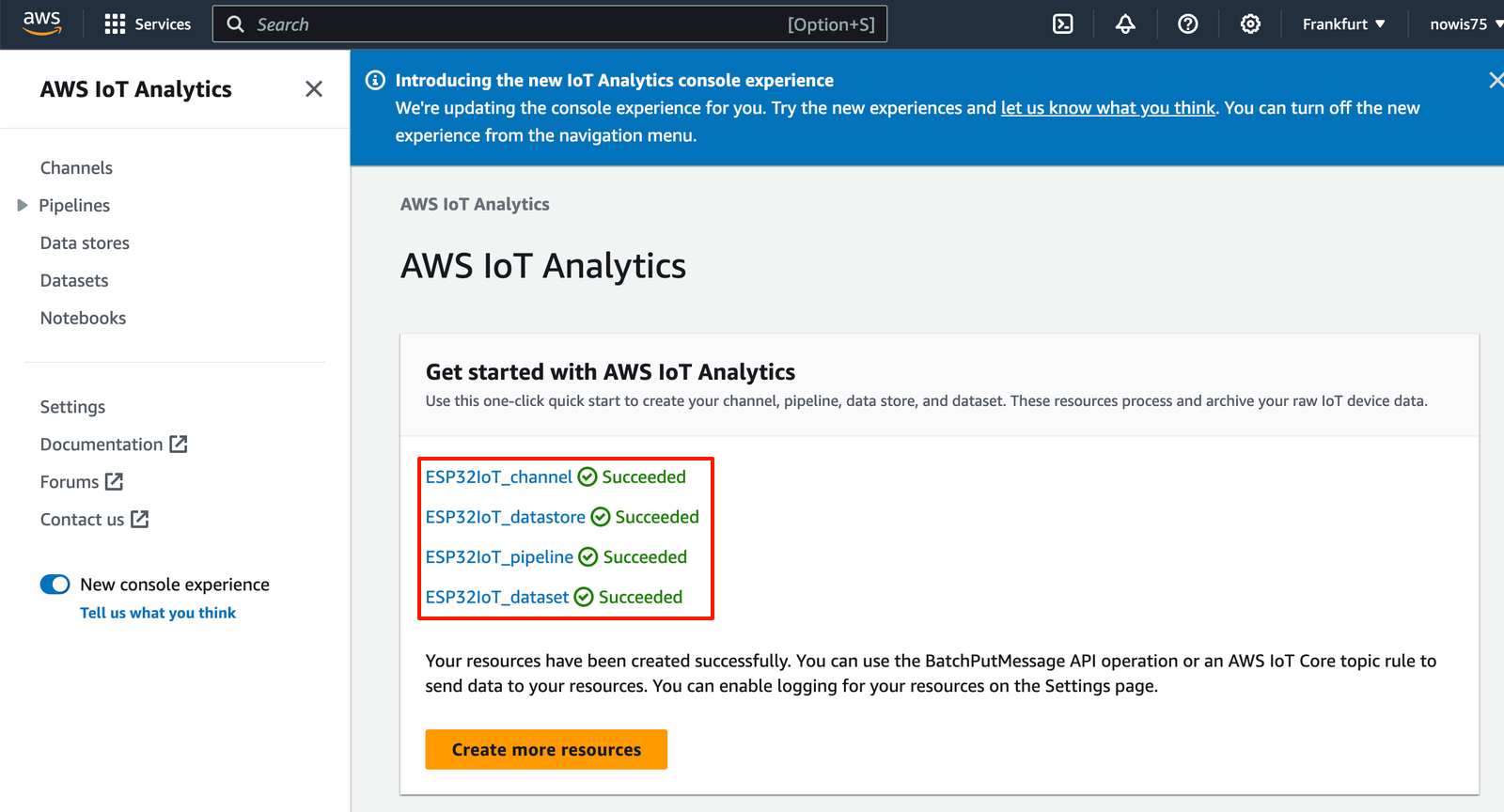
Task: Open Notebooks in the sidebar
Action: click(x=83, y=318)
